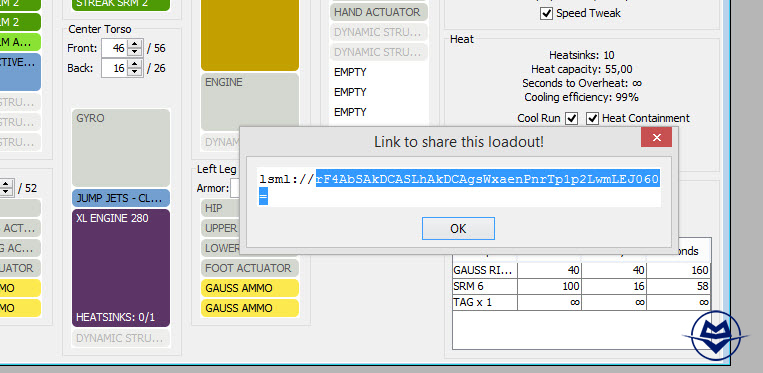The height and width of the screenshot is (373, 763).
Task: Click the Center Torso Back armor field
Action: 115,68
